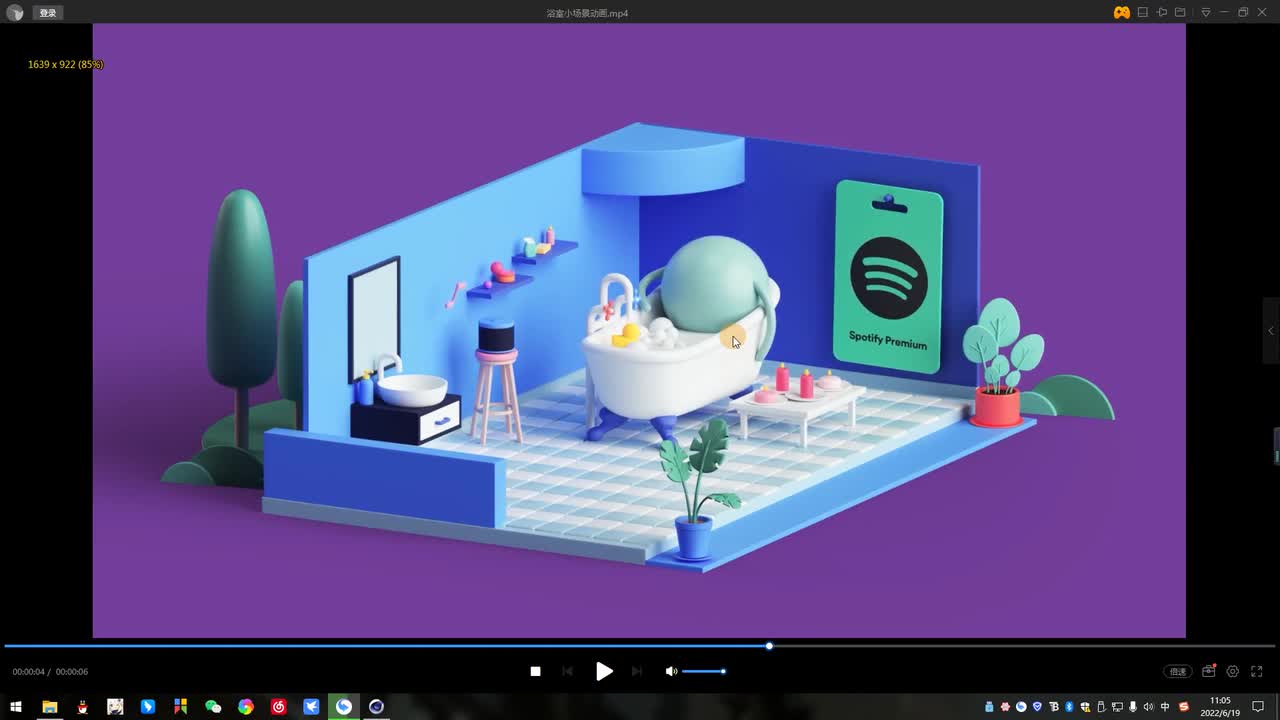1280x720 pixels.
Task: Click the file folder icon in title bar
Action: (1180, 13)
